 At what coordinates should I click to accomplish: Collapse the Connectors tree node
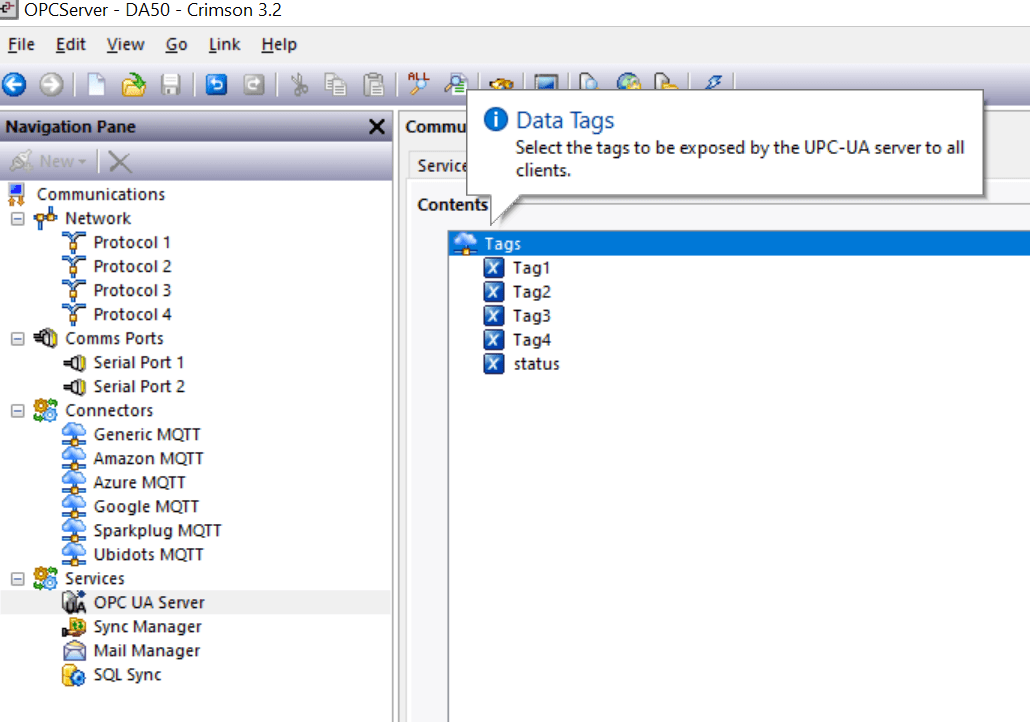pos(18,411)
